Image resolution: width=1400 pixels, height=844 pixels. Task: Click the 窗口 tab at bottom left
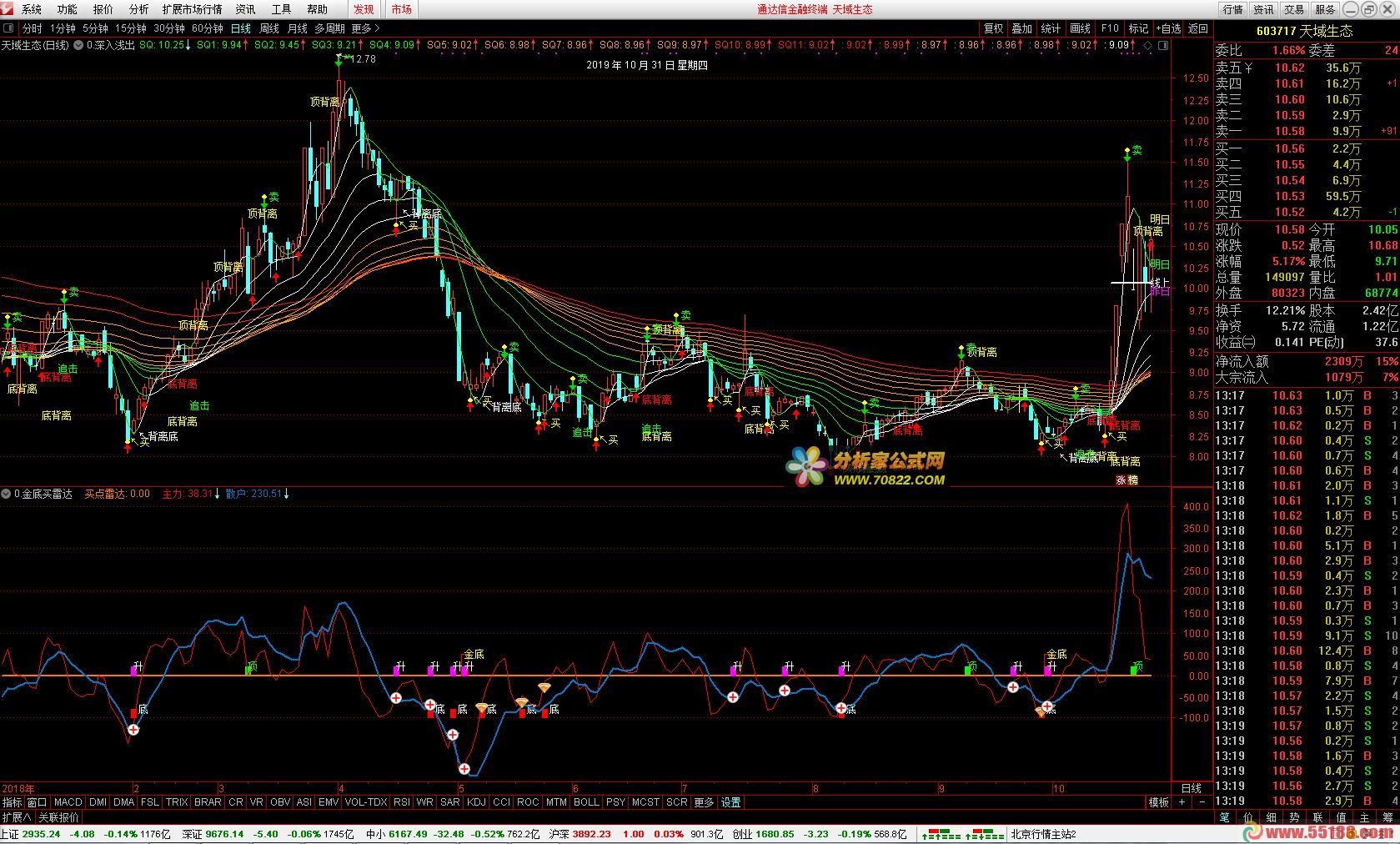[38, 802]
